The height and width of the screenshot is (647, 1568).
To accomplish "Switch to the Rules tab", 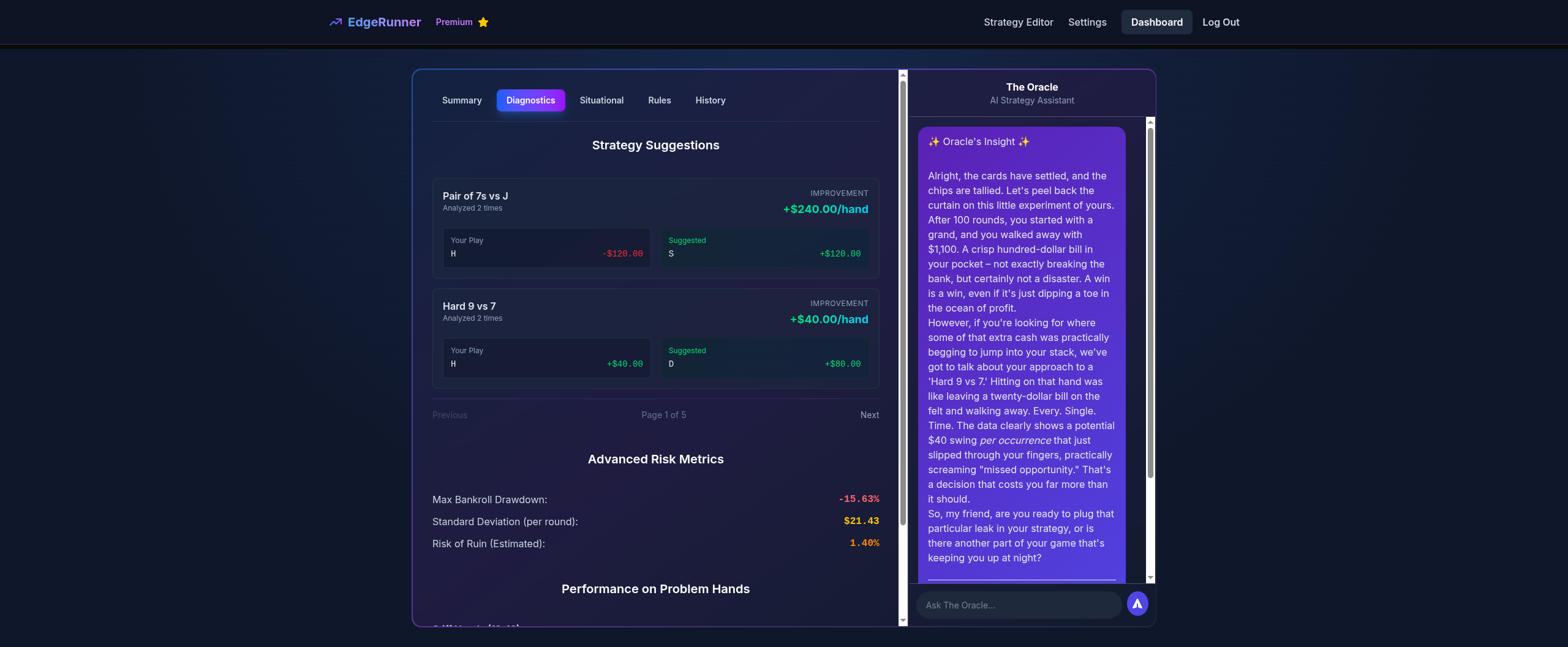I will (659, 100).
